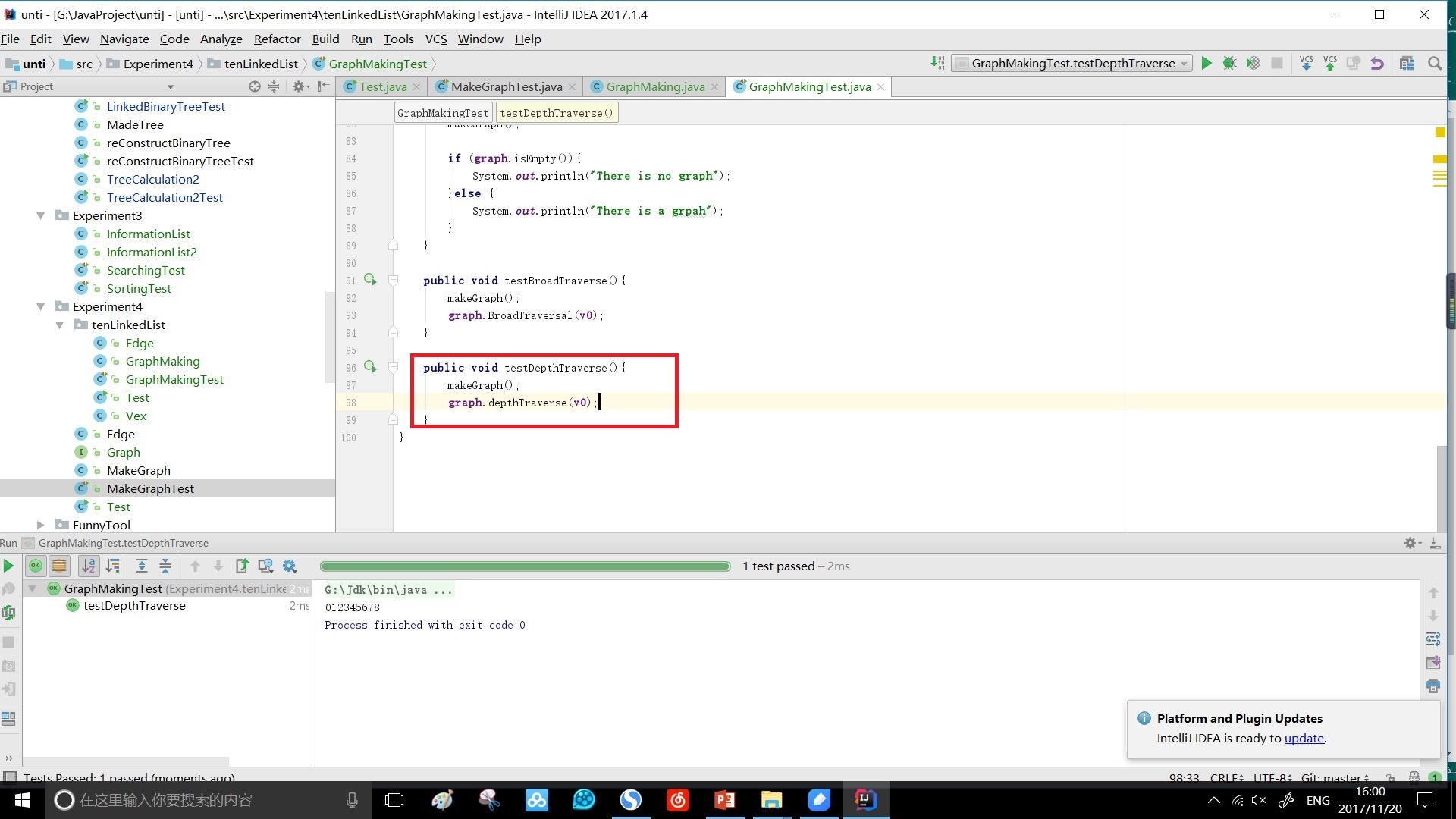Toggle Show Passed tests OK button
The width and height of the screenshot is (1456, 819).
coord(36,566)
